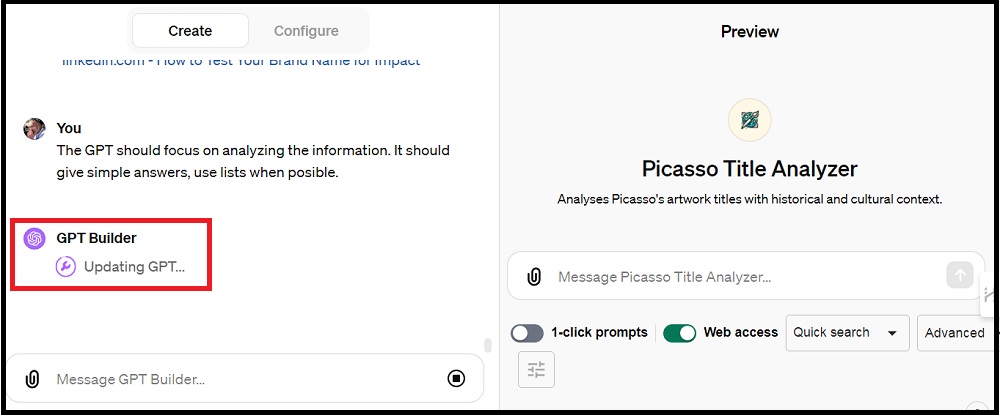
Task: Click the Quick search dropdown arrow
Action: click(x=892, y=333)
